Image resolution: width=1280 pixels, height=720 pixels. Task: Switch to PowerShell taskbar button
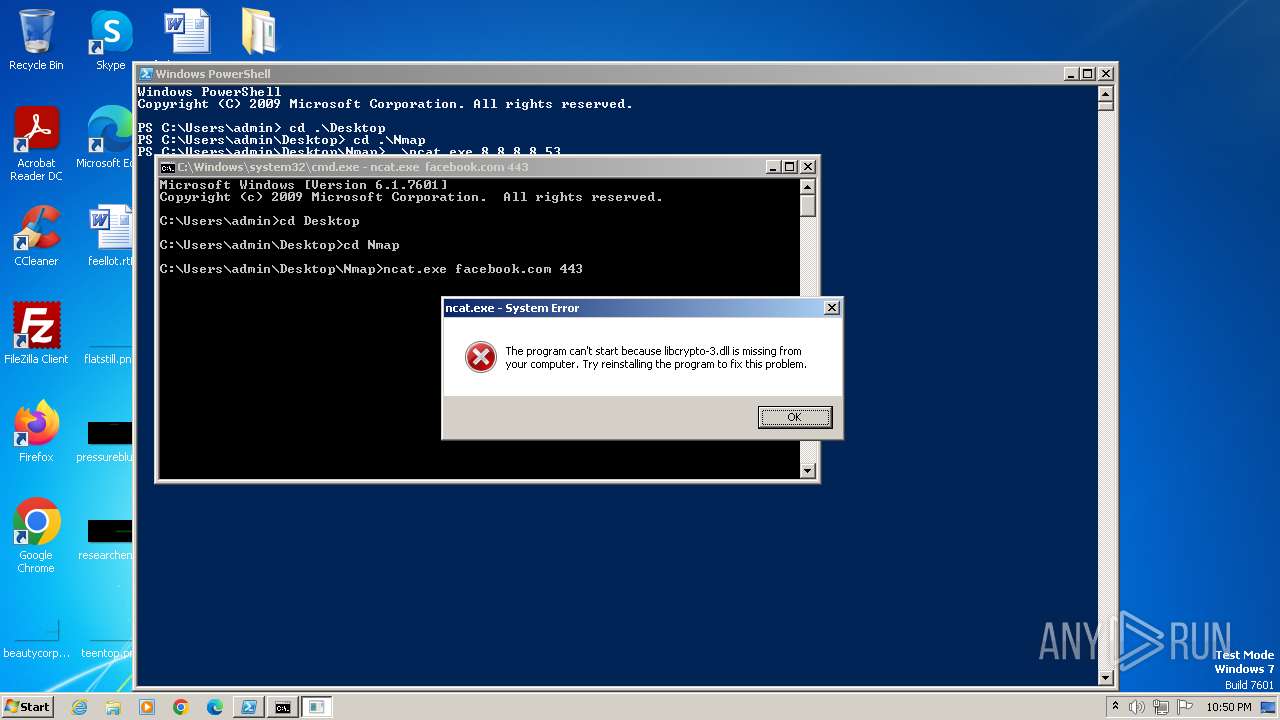pos(249,707)
